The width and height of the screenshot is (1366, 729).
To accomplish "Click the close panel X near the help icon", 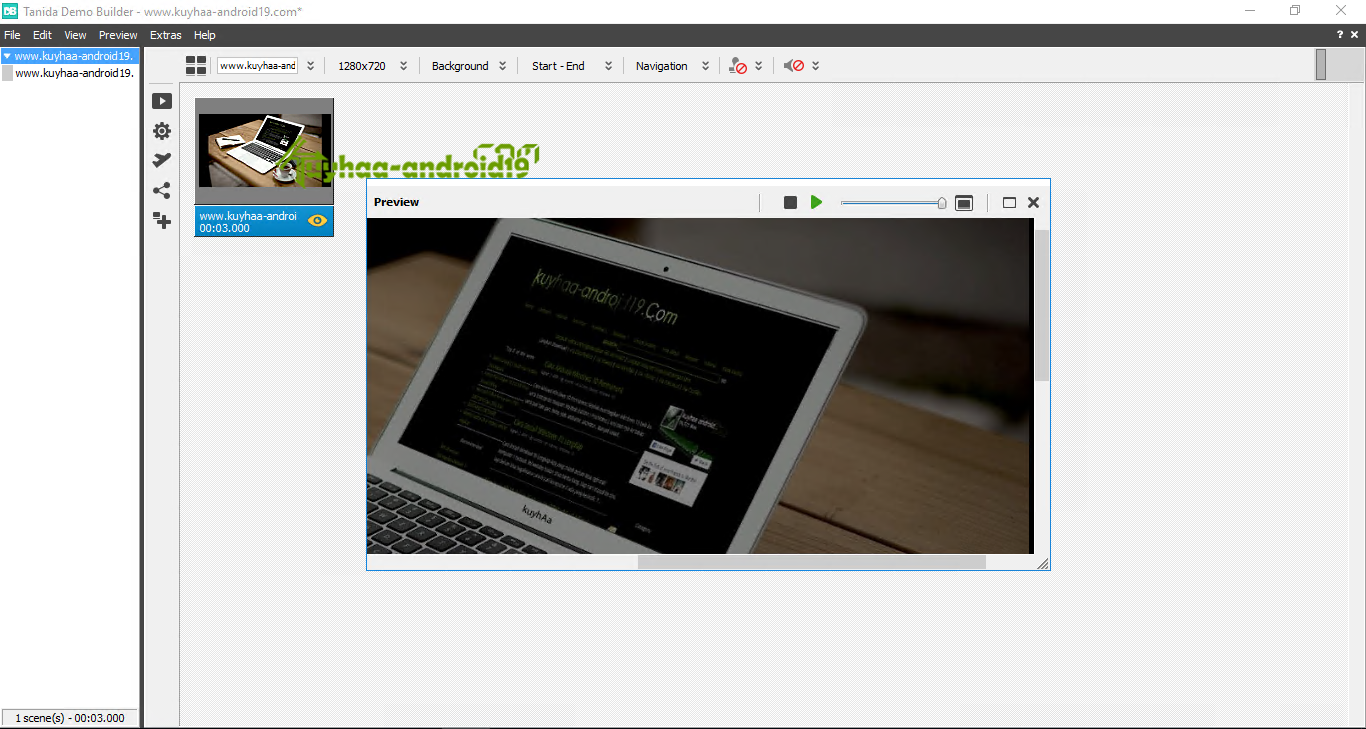I will (1356, 35).
